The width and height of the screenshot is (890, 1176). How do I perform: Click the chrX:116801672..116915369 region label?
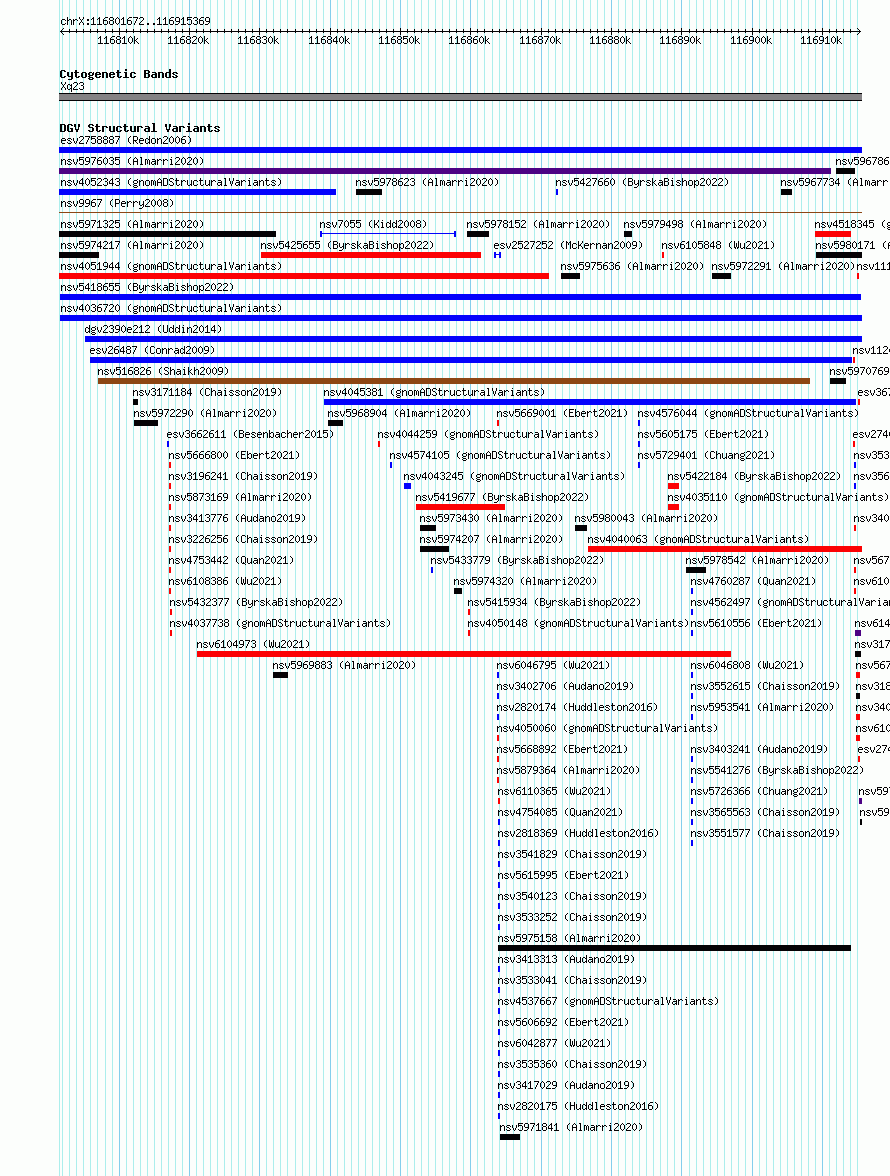pyautogui.click(x=135, y=21)
